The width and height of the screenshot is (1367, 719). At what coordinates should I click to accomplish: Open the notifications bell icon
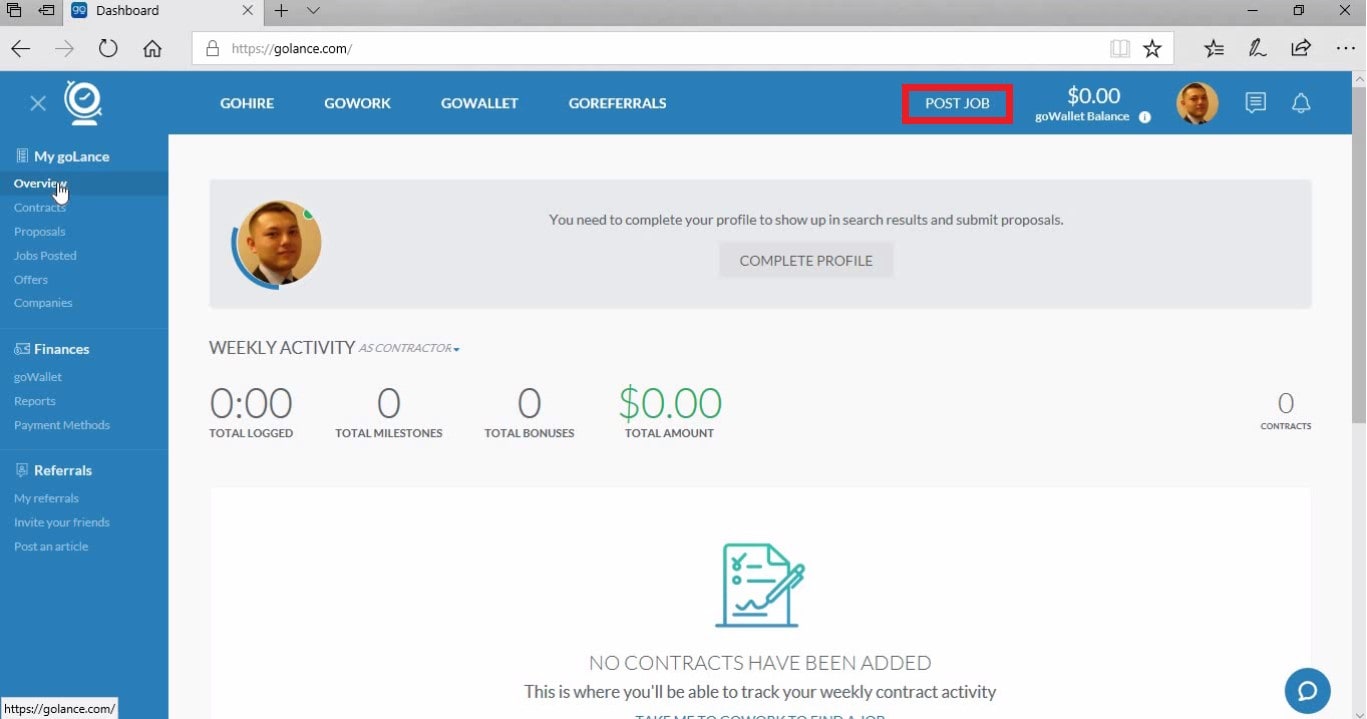tap(1301, 103)
